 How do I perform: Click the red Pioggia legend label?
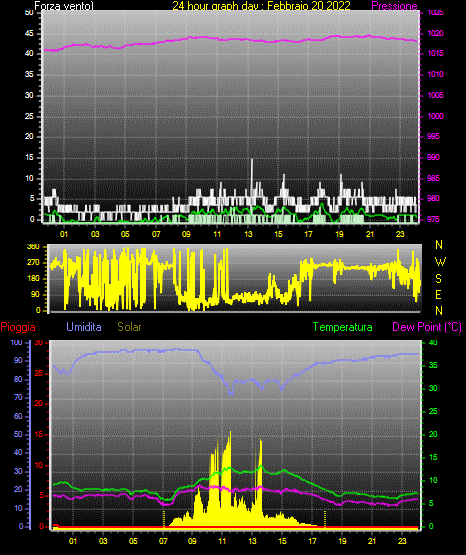point(18,327)
